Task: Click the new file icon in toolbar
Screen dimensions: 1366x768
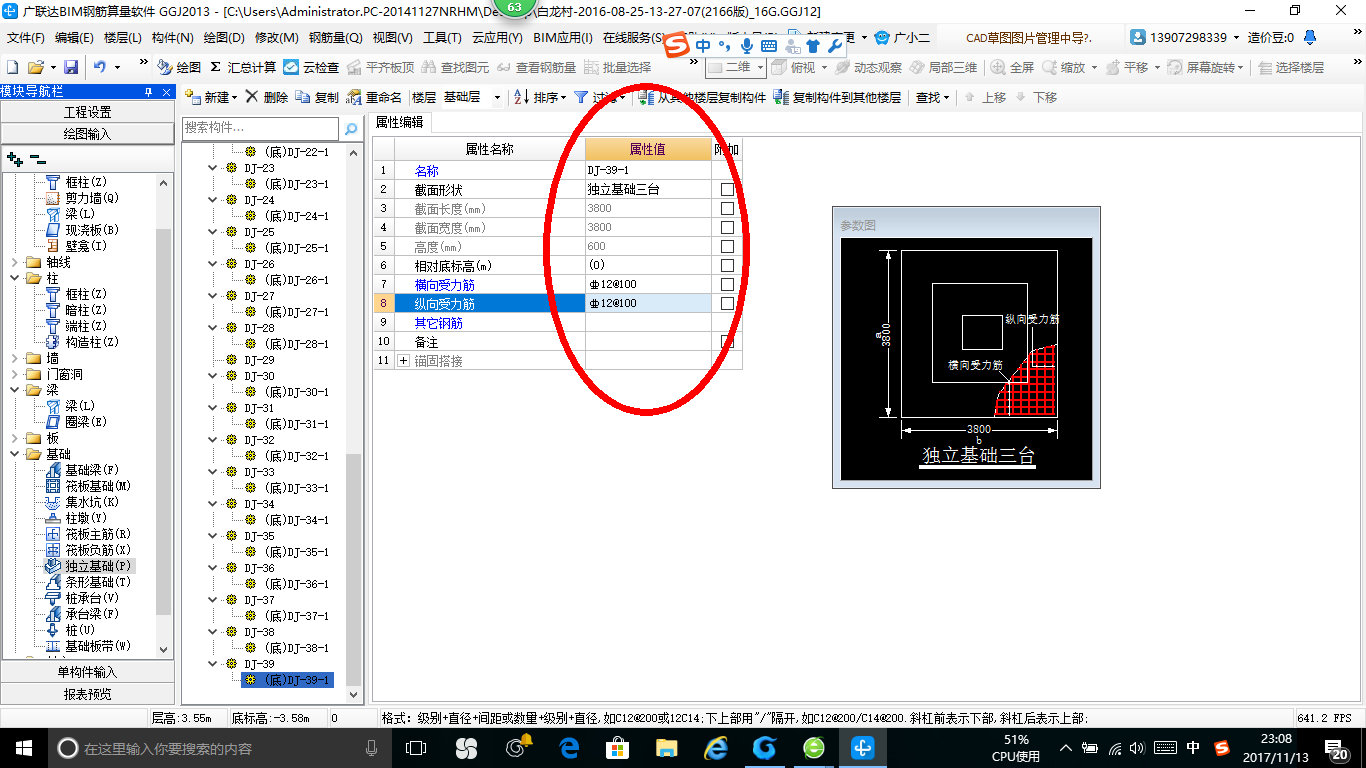Action: point(12,67)
